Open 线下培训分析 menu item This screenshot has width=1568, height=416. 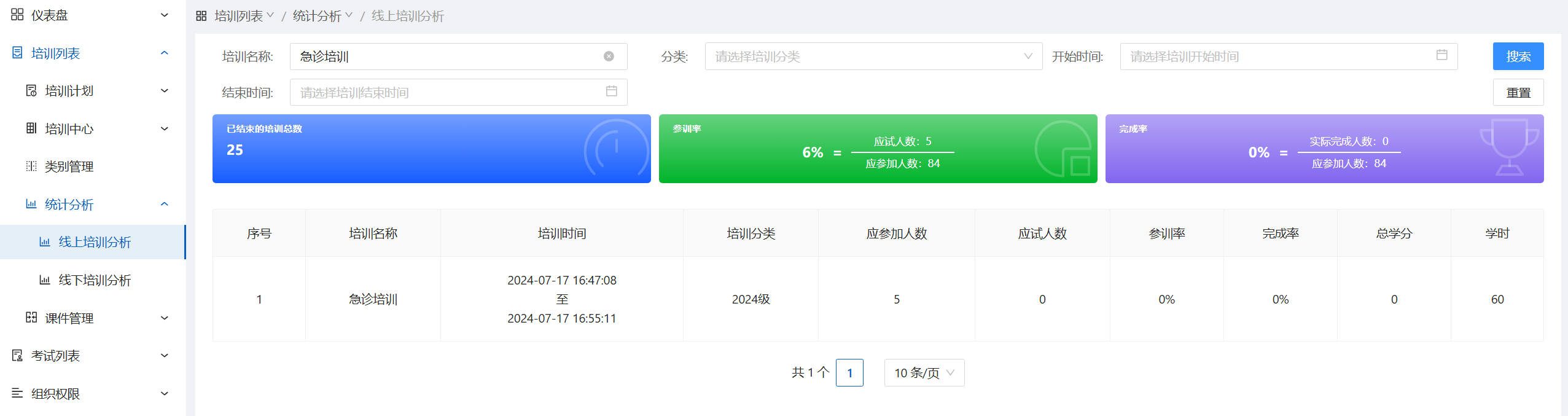95,280
